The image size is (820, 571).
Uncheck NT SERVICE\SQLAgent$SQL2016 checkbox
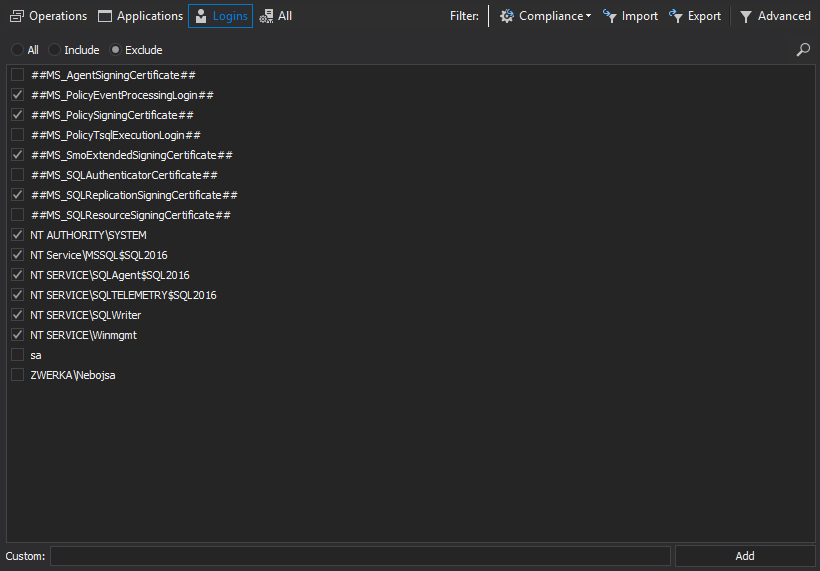[x=17, y=275]
